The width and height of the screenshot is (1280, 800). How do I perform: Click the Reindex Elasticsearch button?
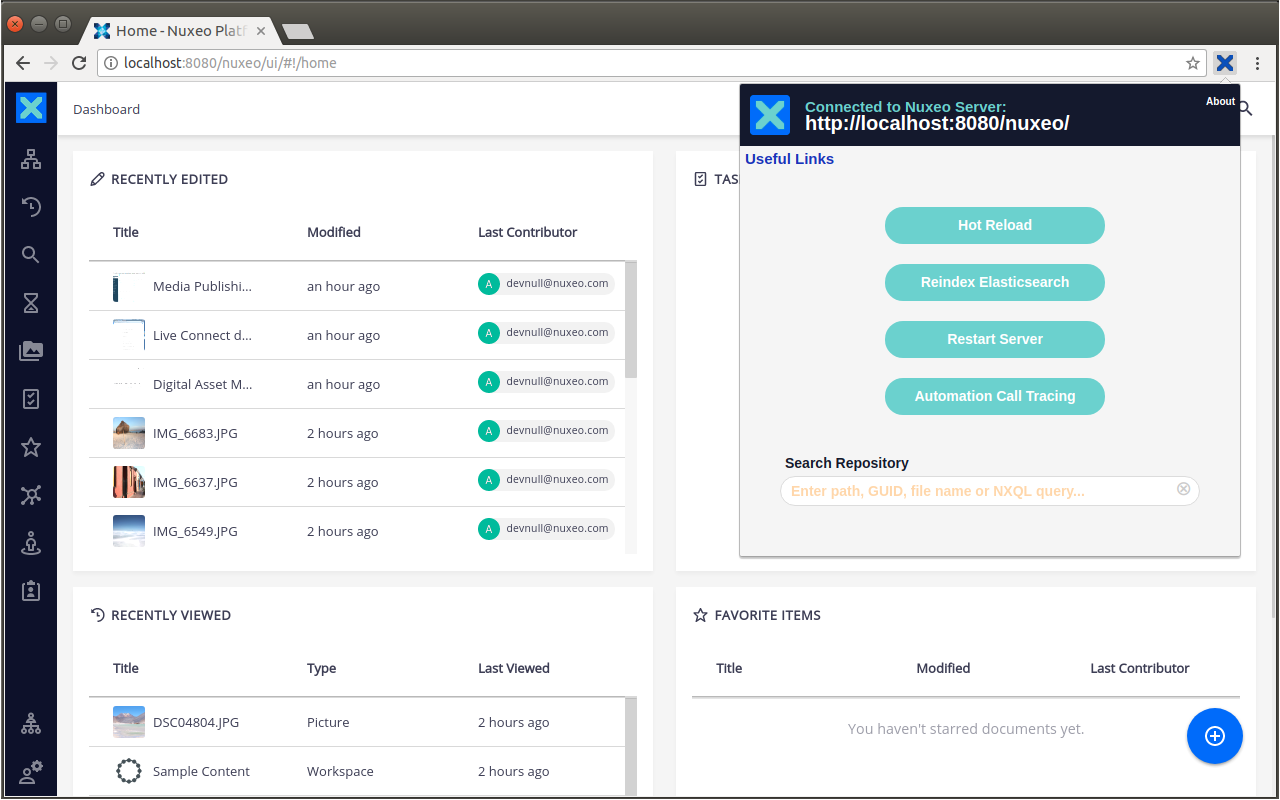[x=995, y=282]
